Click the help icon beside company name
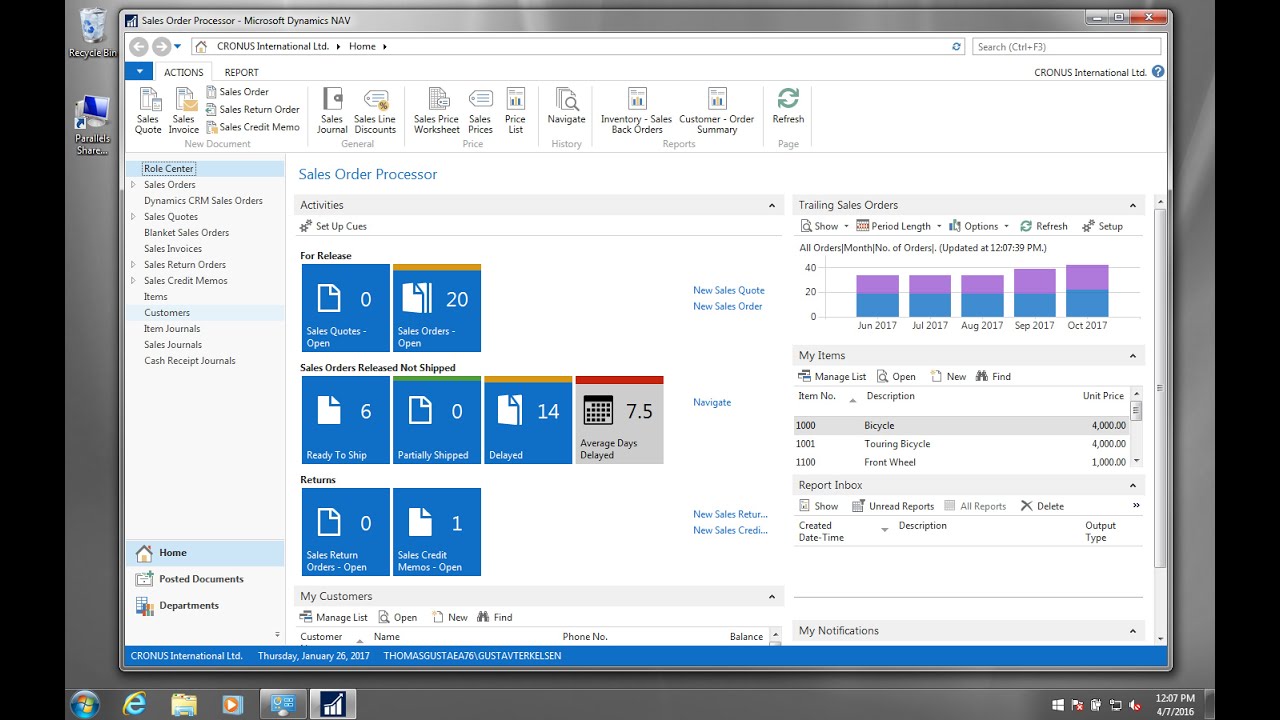This screenshot has width=1280, height=720. pos(1158,72)
